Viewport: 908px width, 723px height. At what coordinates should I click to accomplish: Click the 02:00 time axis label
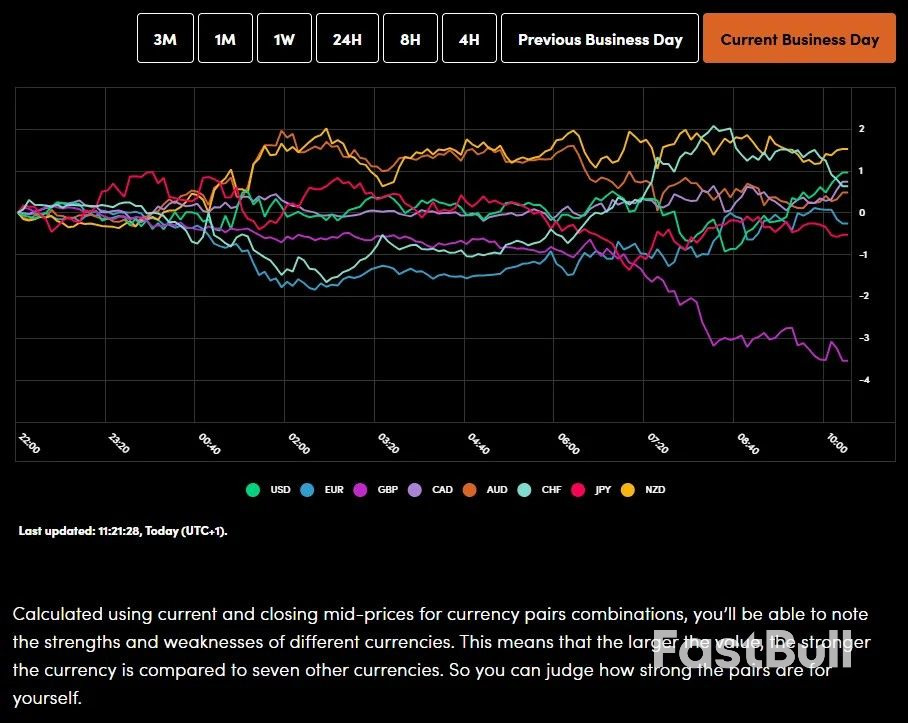pyautogui.click(x=299, y=443)
